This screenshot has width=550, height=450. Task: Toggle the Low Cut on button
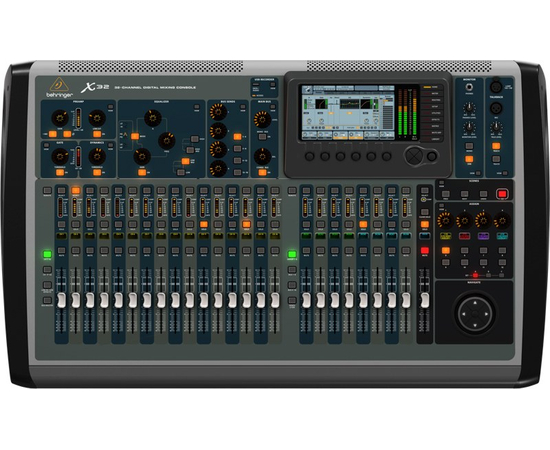click(x=97, y=134)
